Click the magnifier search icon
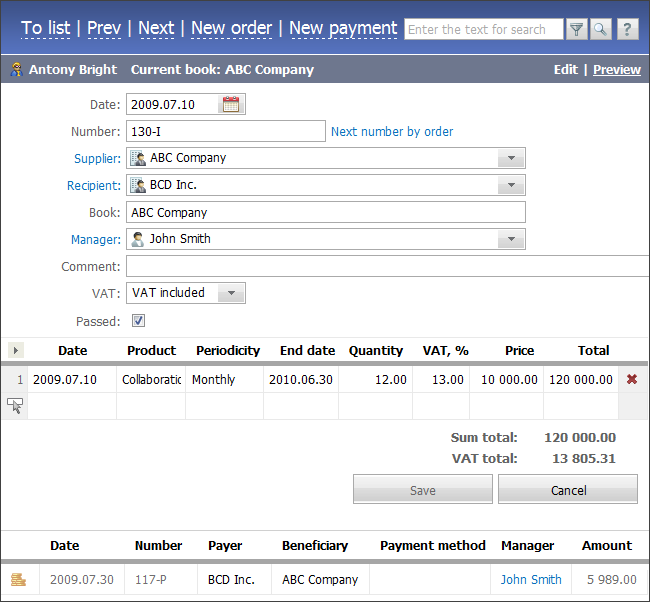This screenshot has width=650, height=602. point(601,29)
